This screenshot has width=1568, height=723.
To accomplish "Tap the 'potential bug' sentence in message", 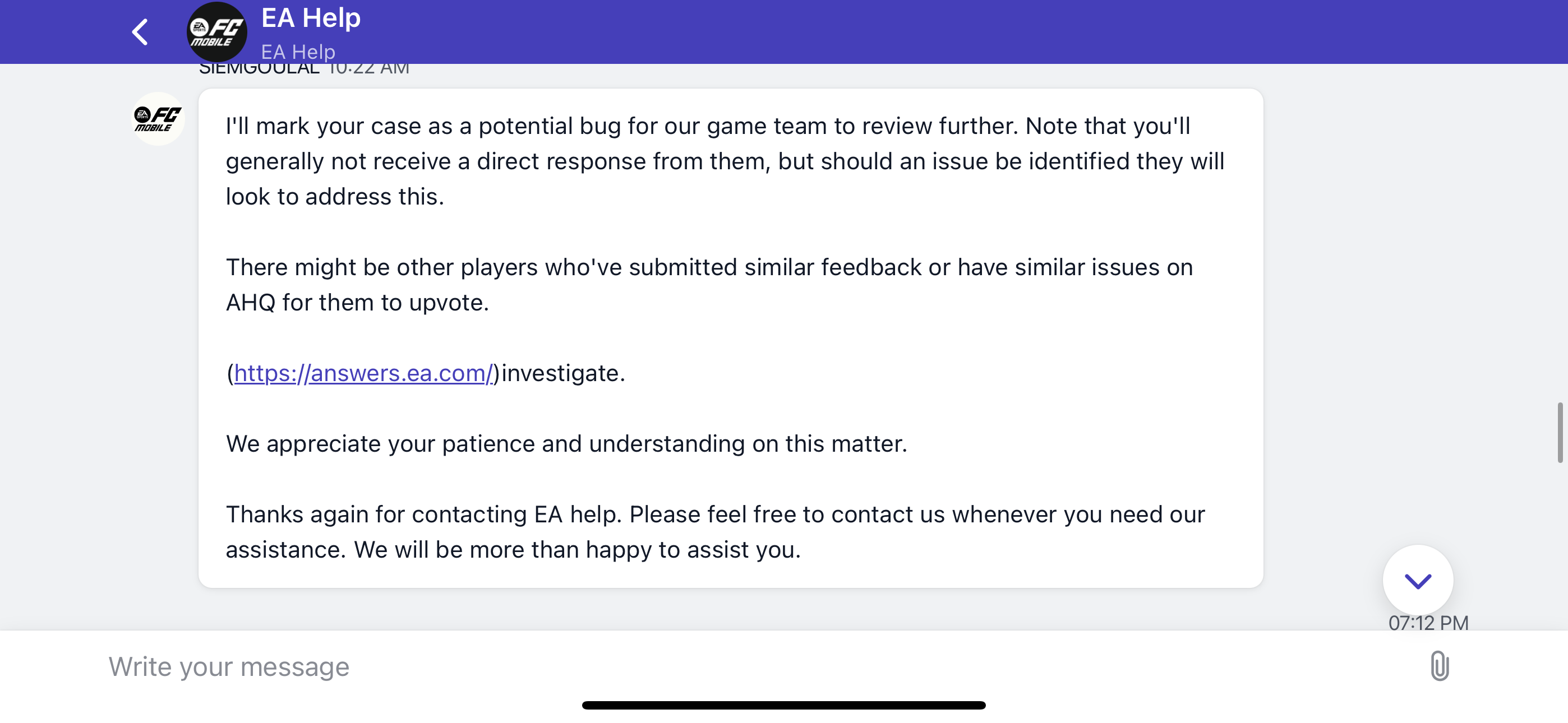I will pos(725,161).
